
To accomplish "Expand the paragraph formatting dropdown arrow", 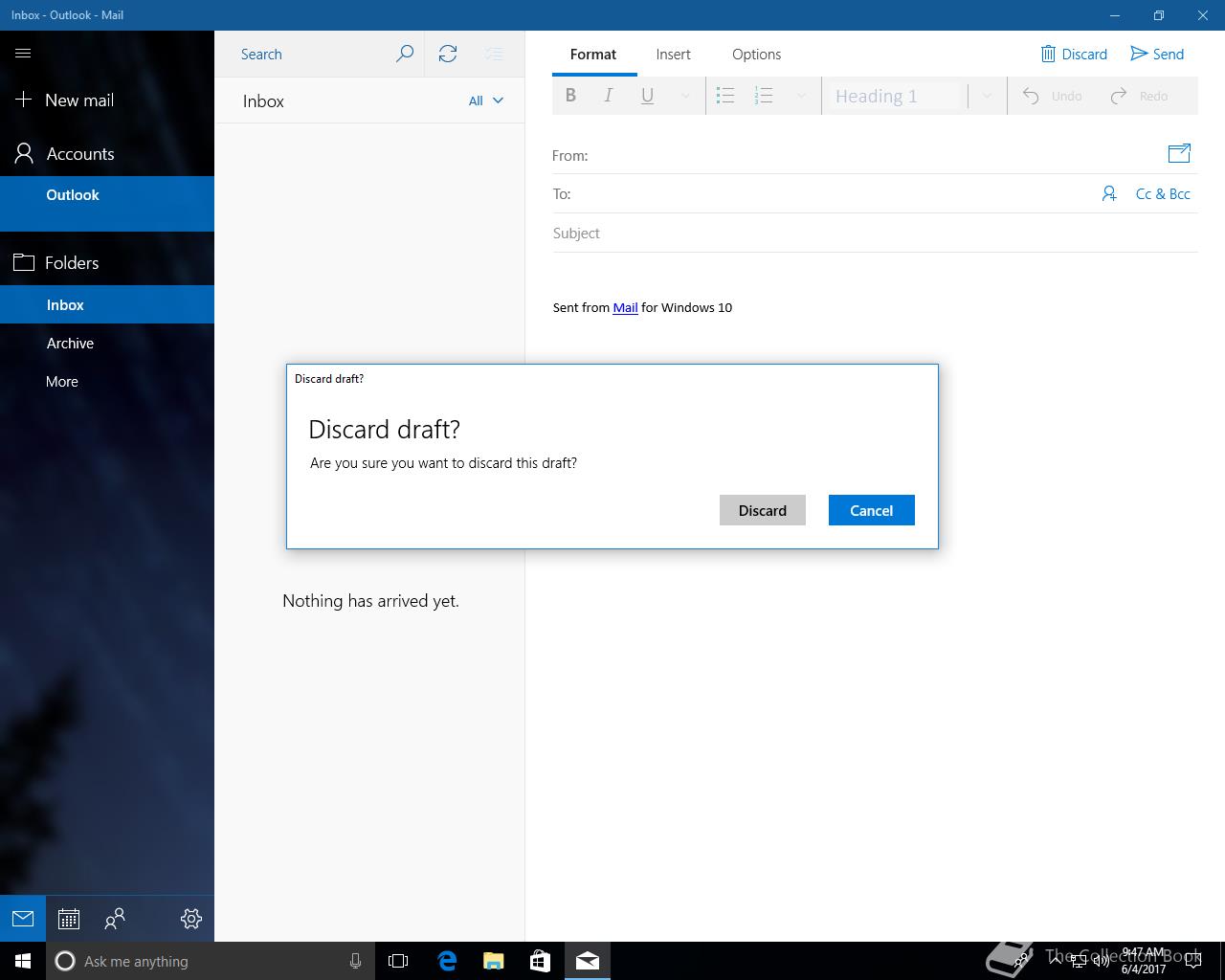I will (x=801, y=96).
